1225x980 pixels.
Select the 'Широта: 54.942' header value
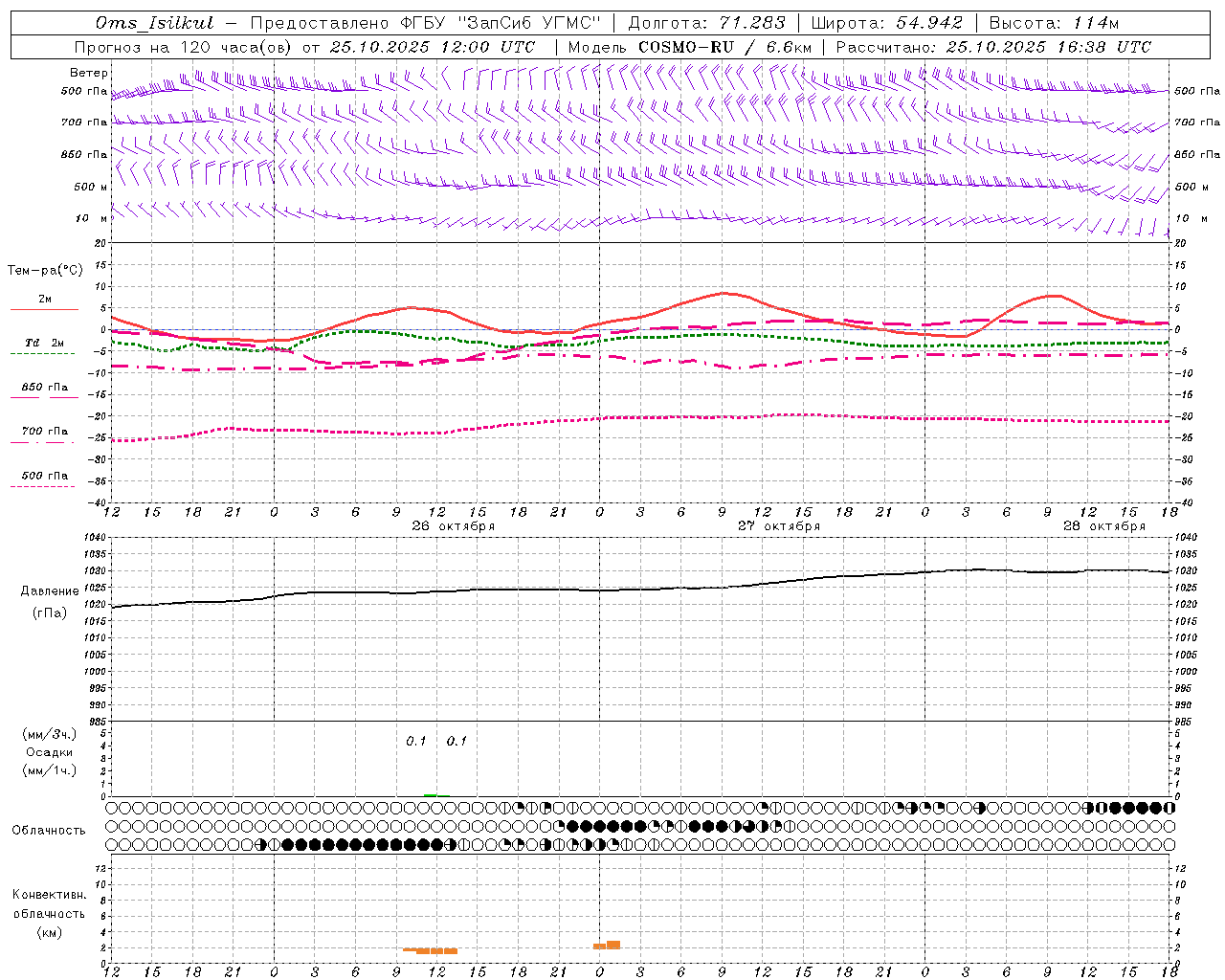point(887,23)
